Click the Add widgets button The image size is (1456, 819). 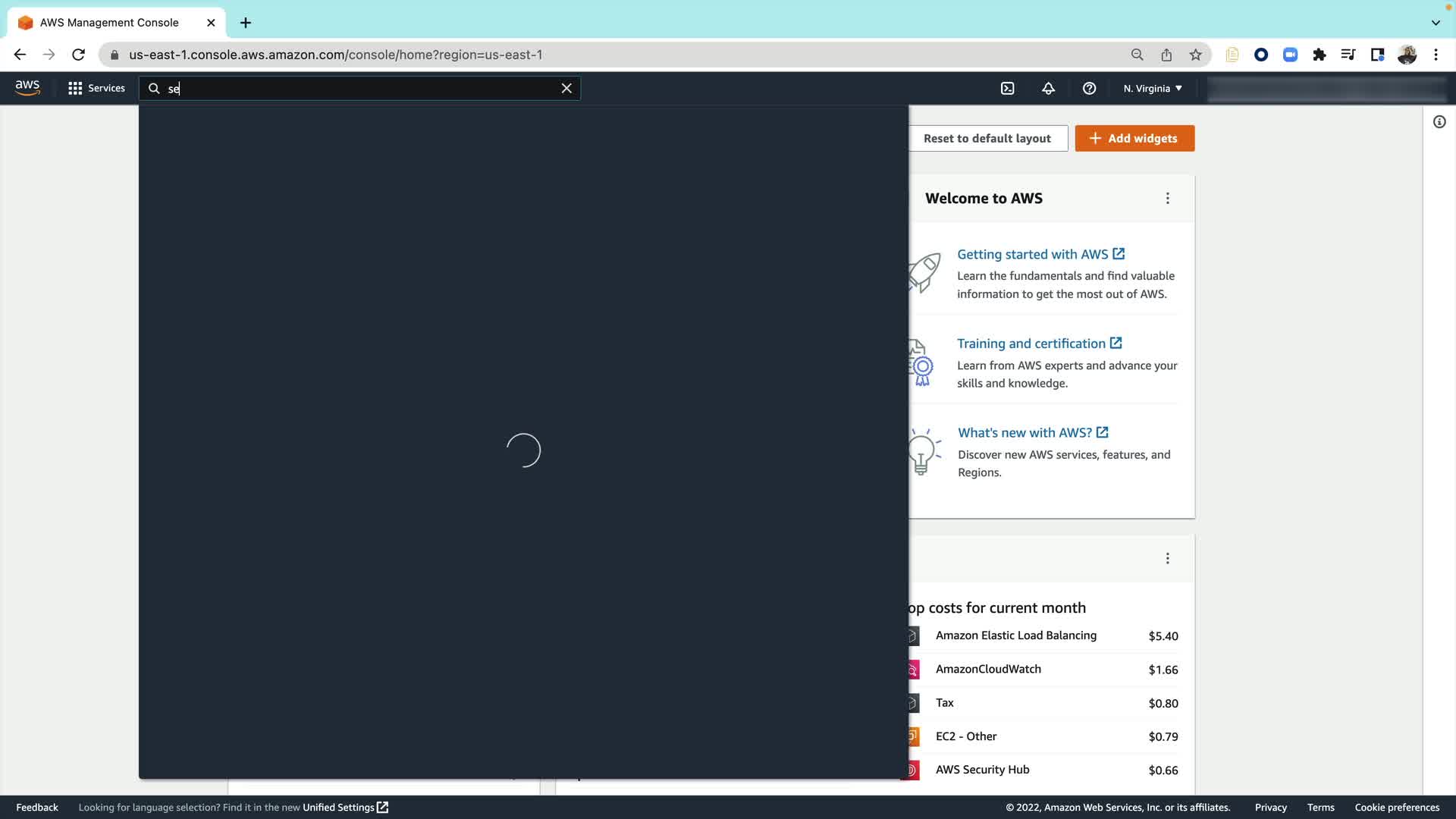(1134, 139)
